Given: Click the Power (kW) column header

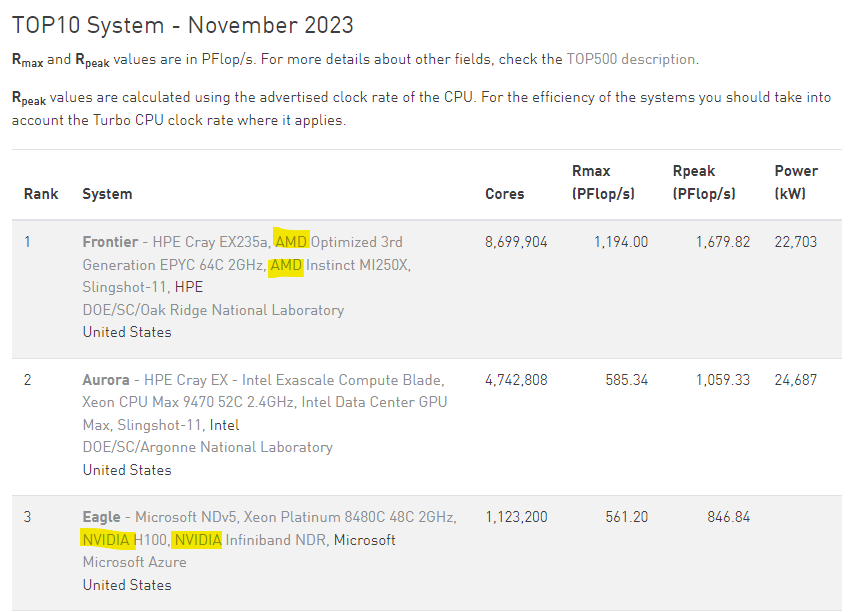Looking at the screenshot, I should point(796,182).
